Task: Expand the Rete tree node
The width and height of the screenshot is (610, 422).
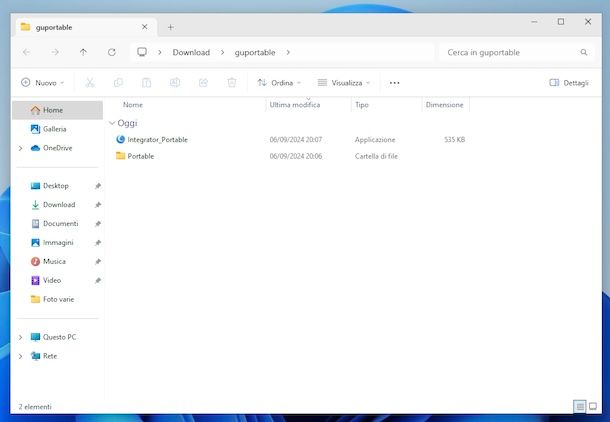Action: (20, 356)
